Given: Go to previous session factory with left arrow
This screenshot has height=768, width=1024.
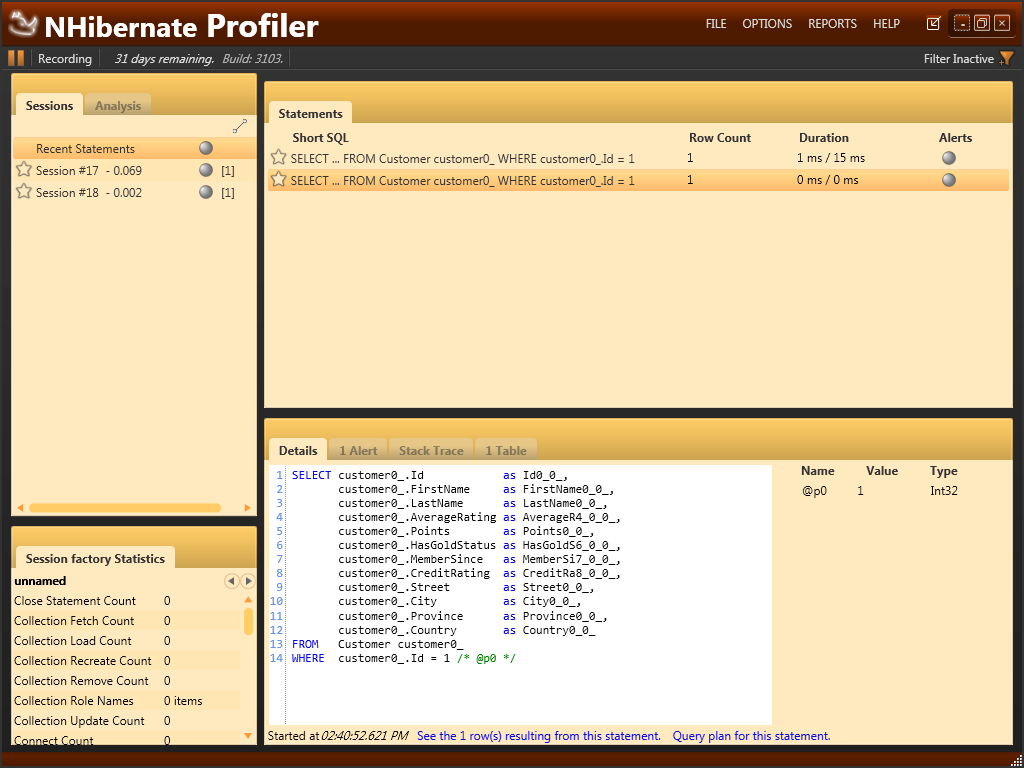Looking at the screenshot, I should [x=231, y=581].
